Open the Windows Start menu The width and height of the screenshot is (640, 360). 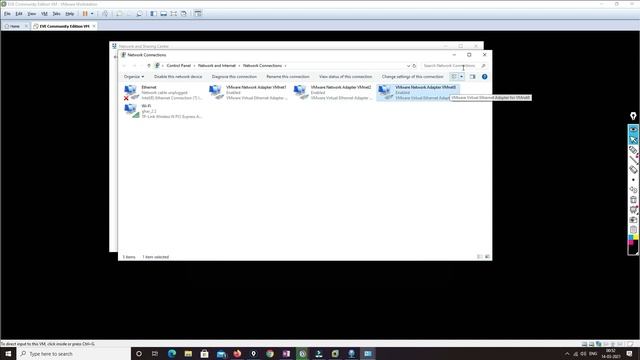(x=8, y=354)
